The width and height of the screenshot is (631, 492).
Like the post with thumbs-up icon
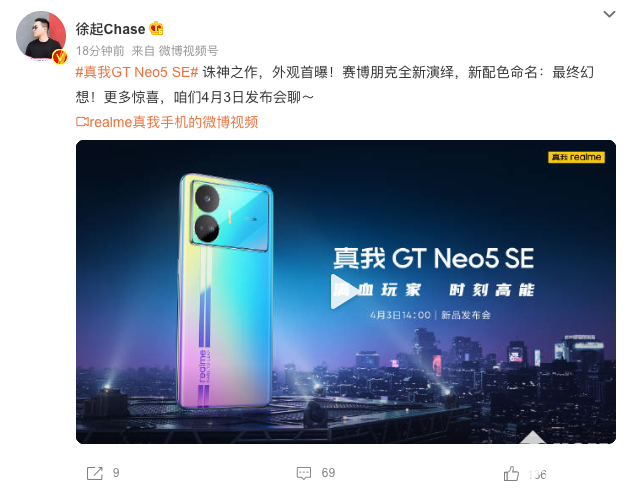[x=511, y=473]
